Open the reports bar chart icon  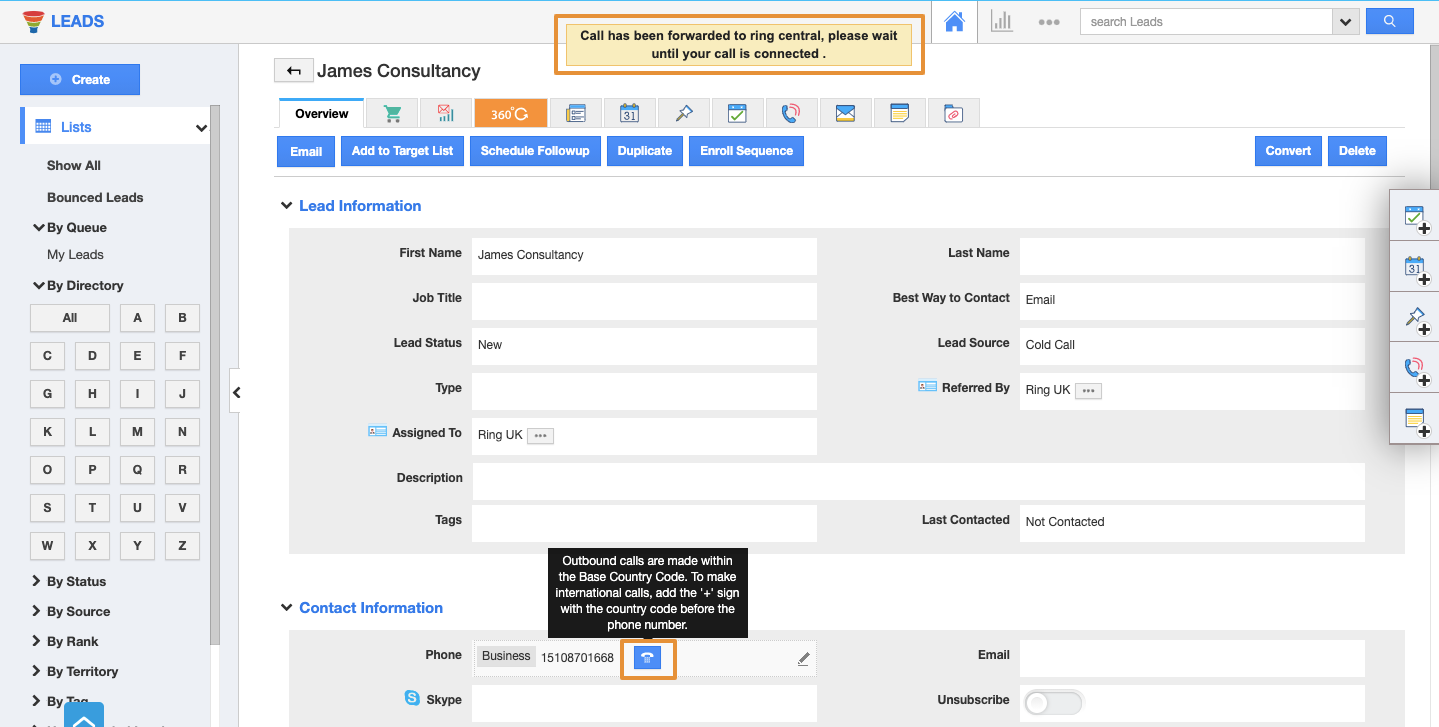click(x=1002, y=21)
